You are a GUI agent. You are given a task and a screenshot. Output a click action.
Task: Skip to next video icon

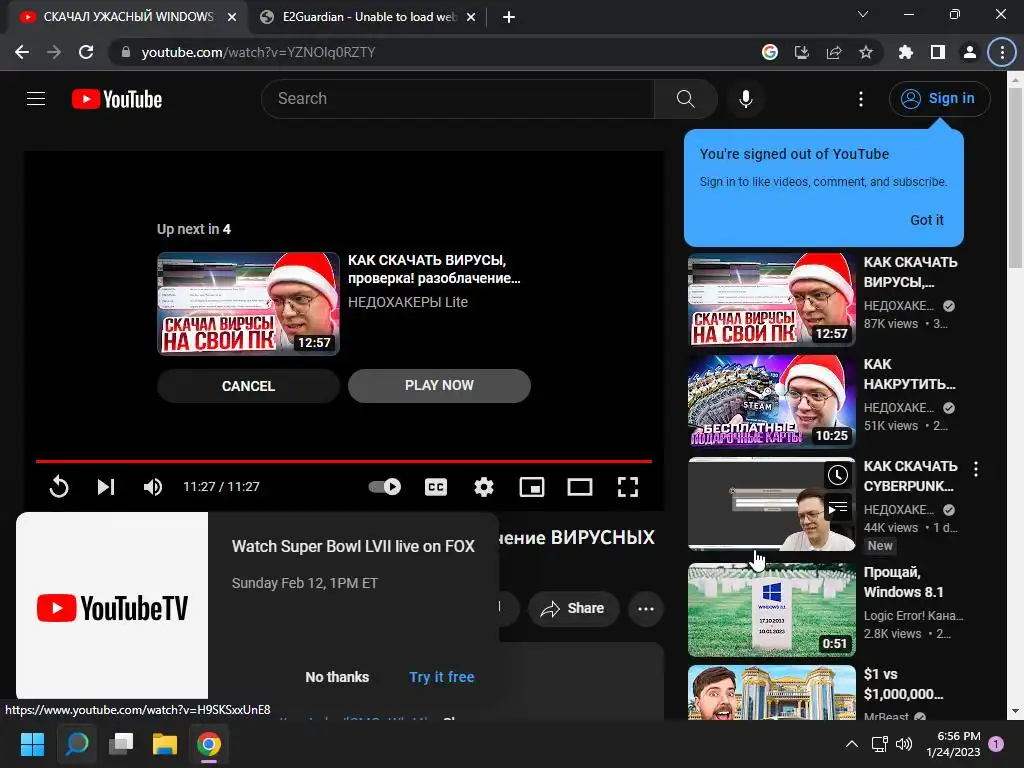pos(106,487)
